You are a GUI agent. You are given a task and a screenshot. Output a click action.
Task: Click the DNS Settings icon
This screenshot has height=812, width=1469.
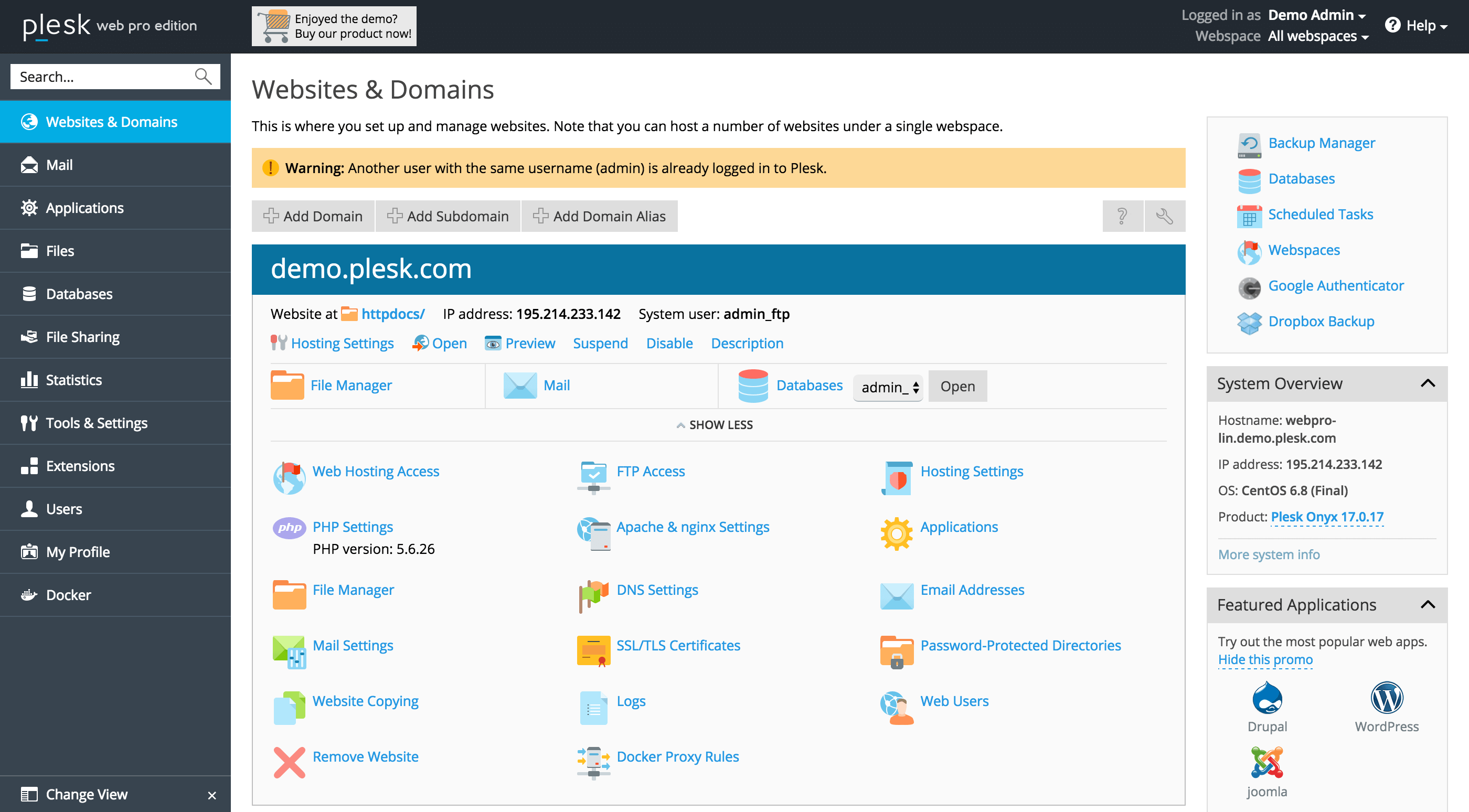click(x=592, y=590)
